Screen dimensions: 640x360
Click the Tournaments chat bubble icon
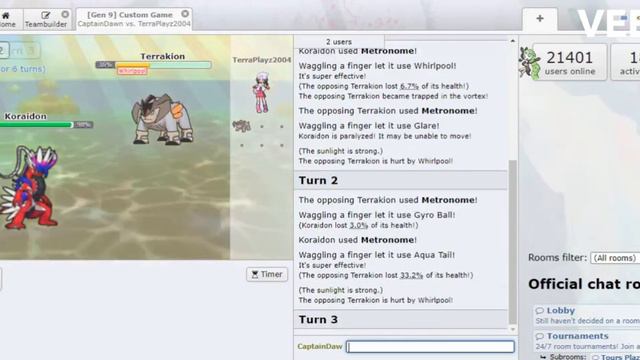tap(540, 336)
